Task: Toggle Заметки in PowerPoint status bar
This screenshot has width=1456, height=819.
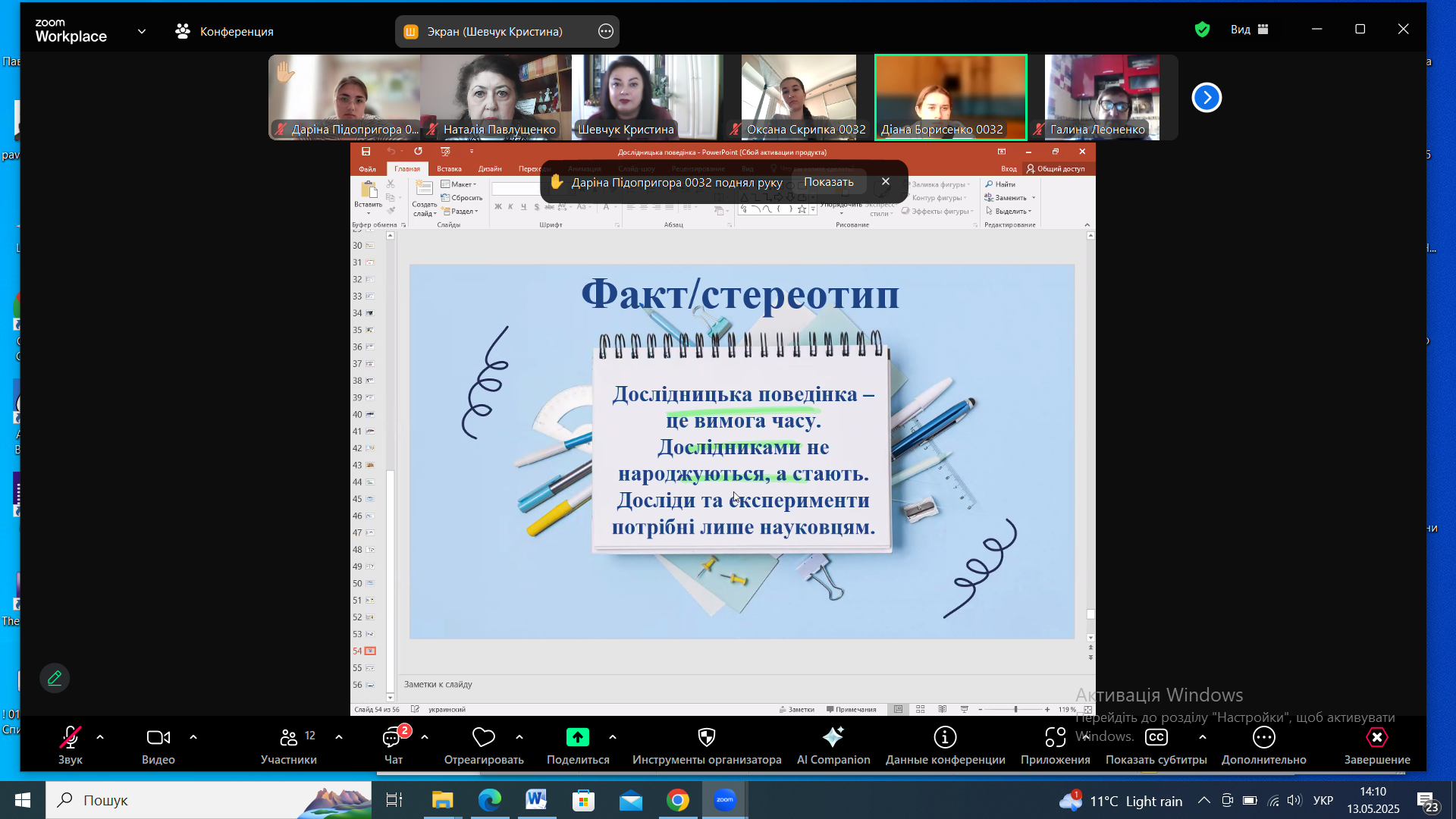Action: click(x=797, y=710)
